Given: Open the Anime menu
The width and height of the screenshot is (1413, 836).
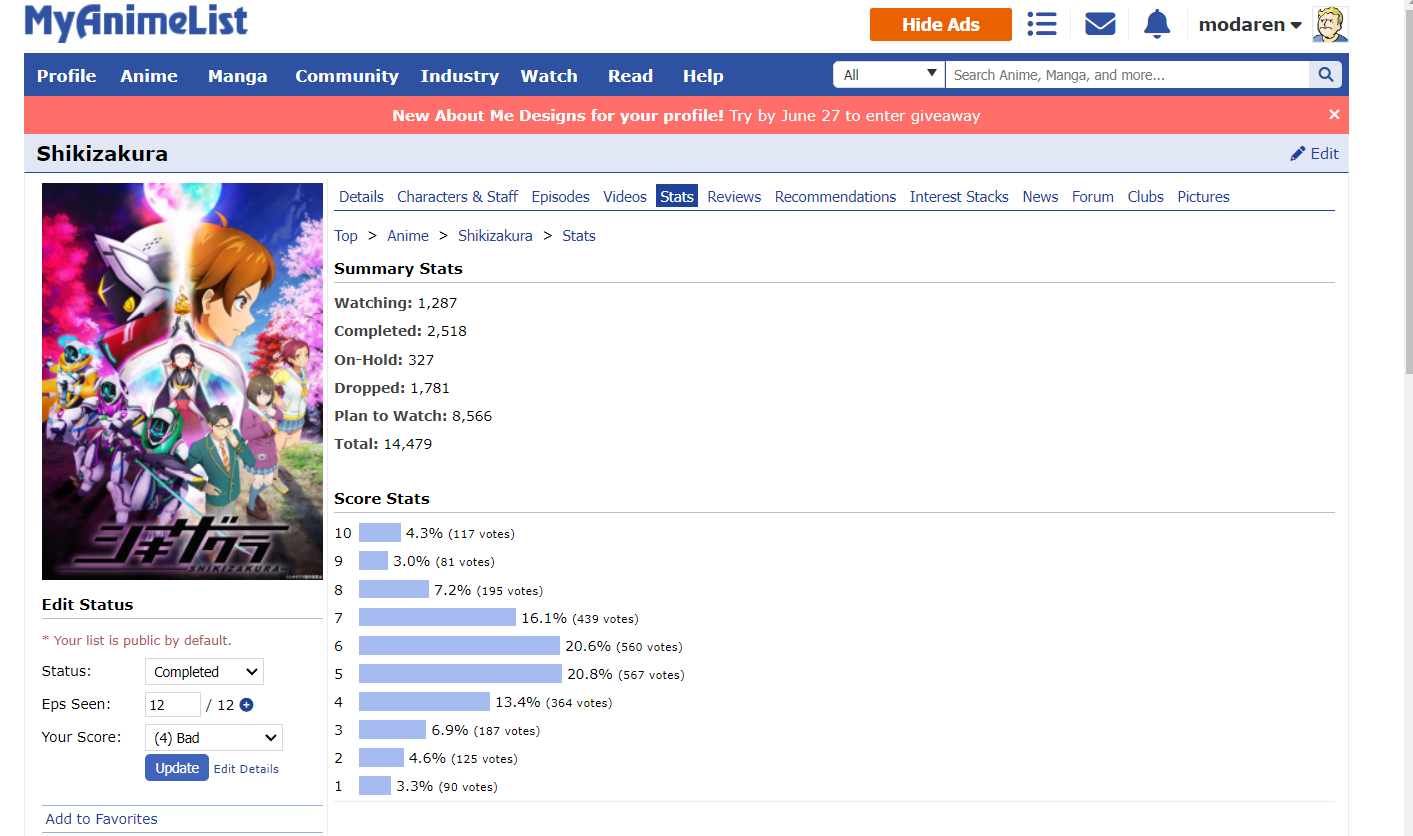Looking at the screenshot, I should pos(149,76).
